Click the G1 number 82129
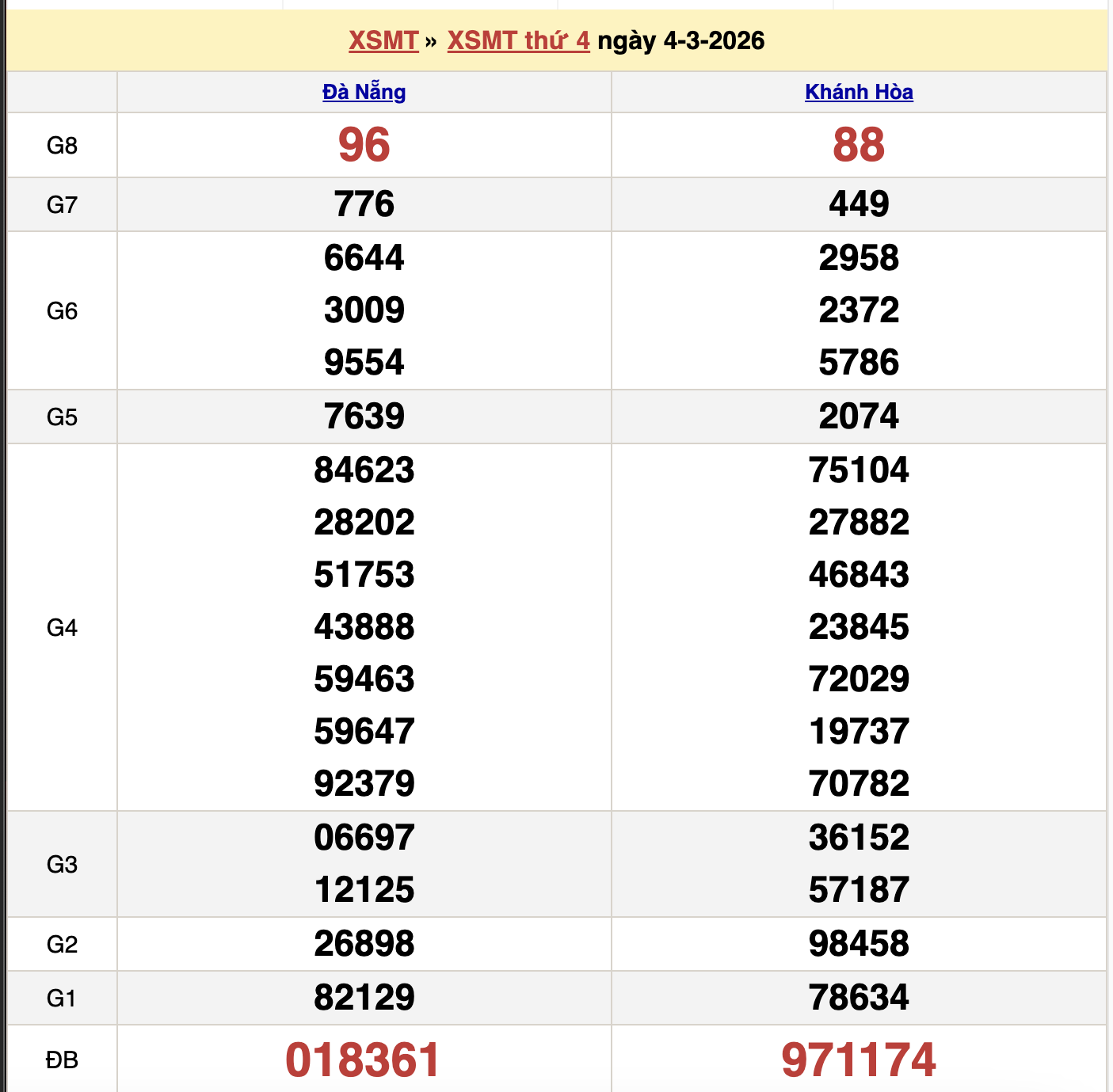The image size is (1113, 1092). pos(364,998)
